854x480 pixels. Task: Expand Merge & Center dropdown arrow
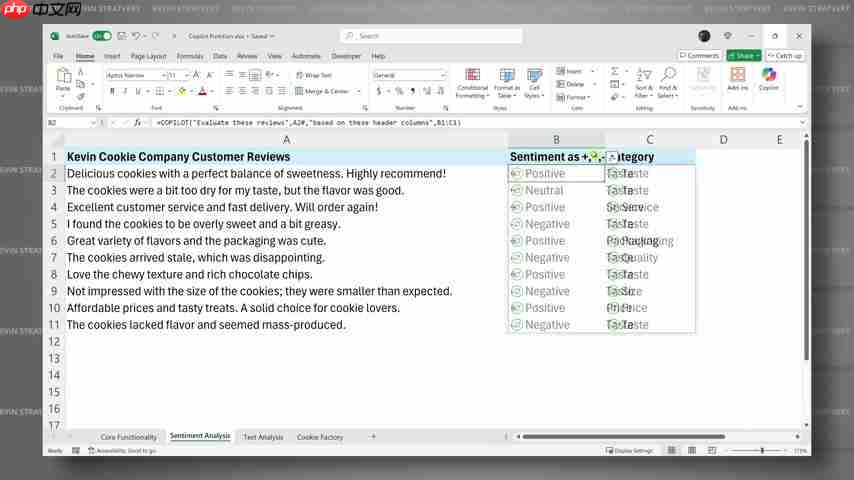[x=359, y=92]
